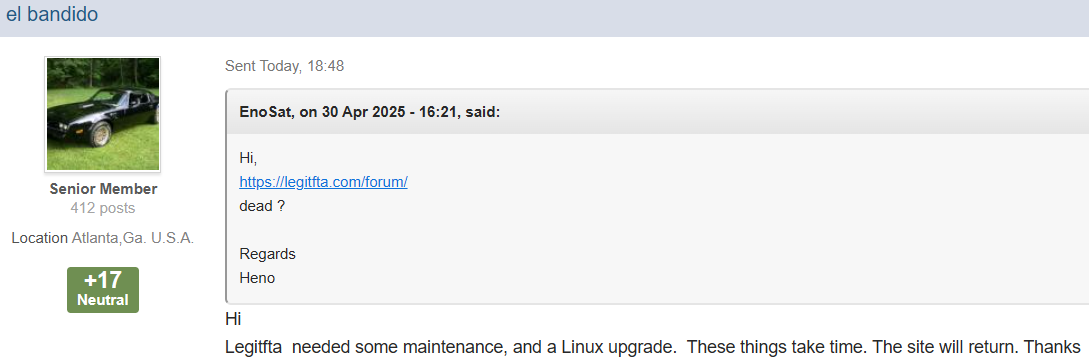The height and width of the screenshot is (363, 1089).
Task: Open el bandido's profile from the header
Action: tap(52, 14)
